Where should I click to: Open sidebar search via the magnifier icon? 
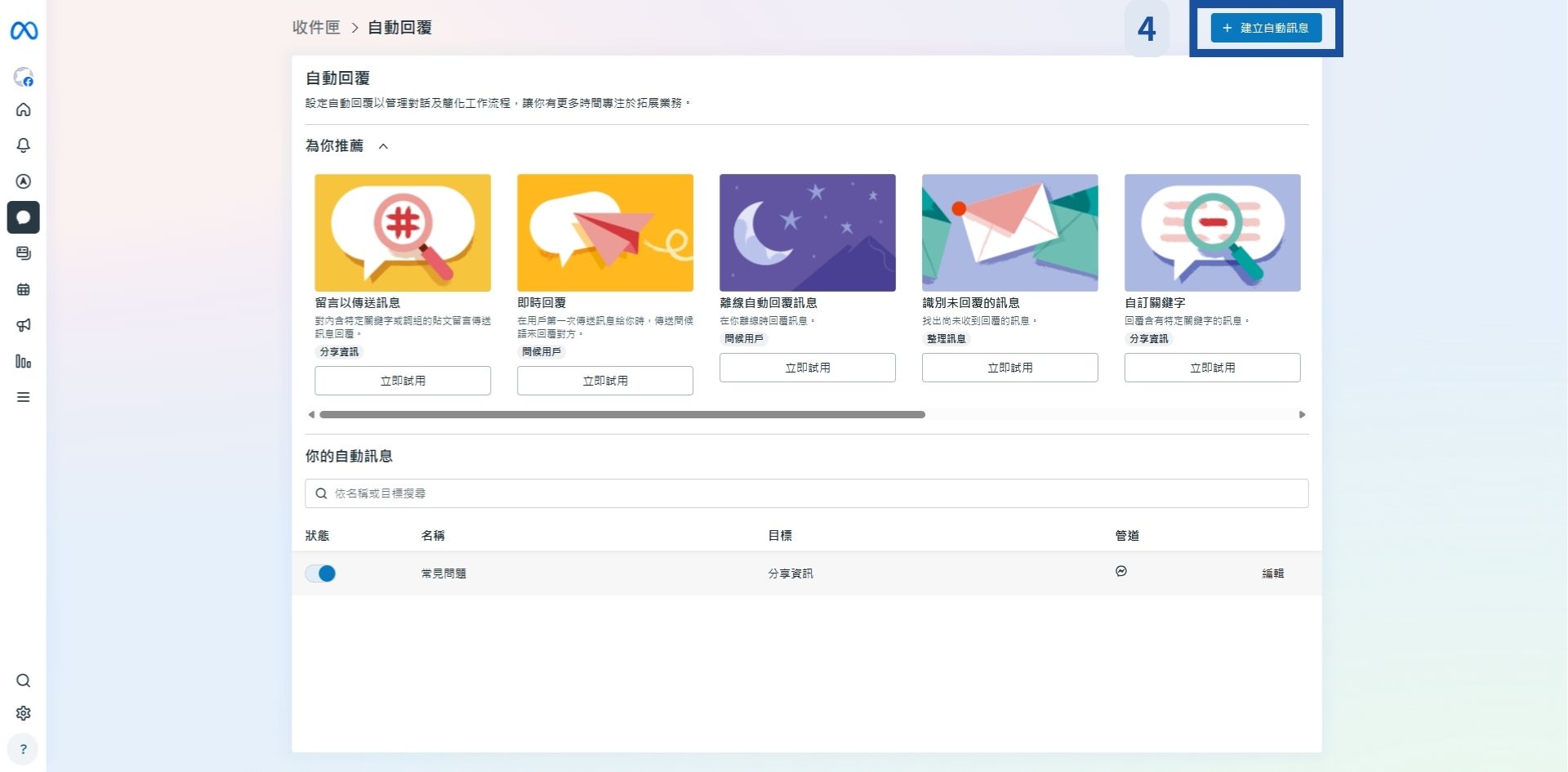click(x=22, y=679)
